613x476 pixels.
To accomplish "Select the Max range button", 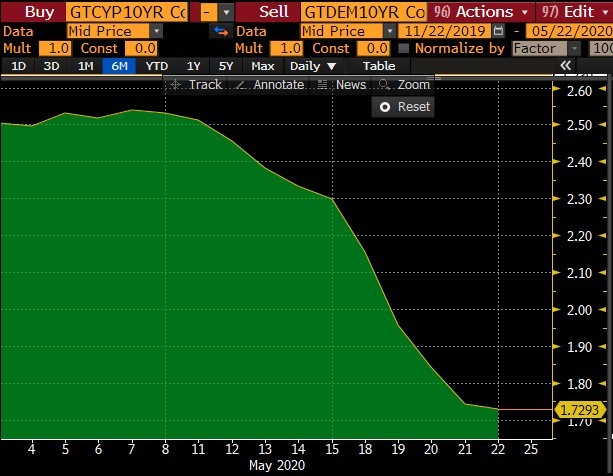I will click(263, 66).
